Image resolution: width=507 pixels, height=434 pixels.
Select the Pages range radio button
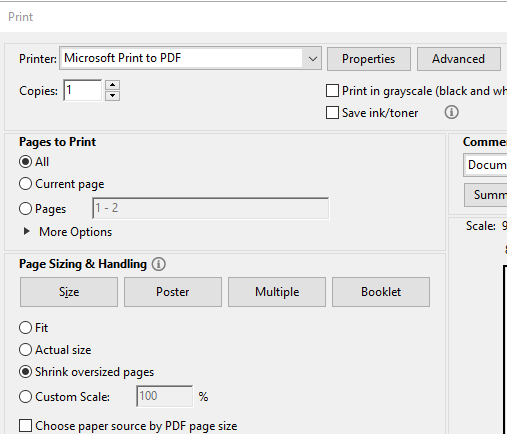click(x=26, y=209)
